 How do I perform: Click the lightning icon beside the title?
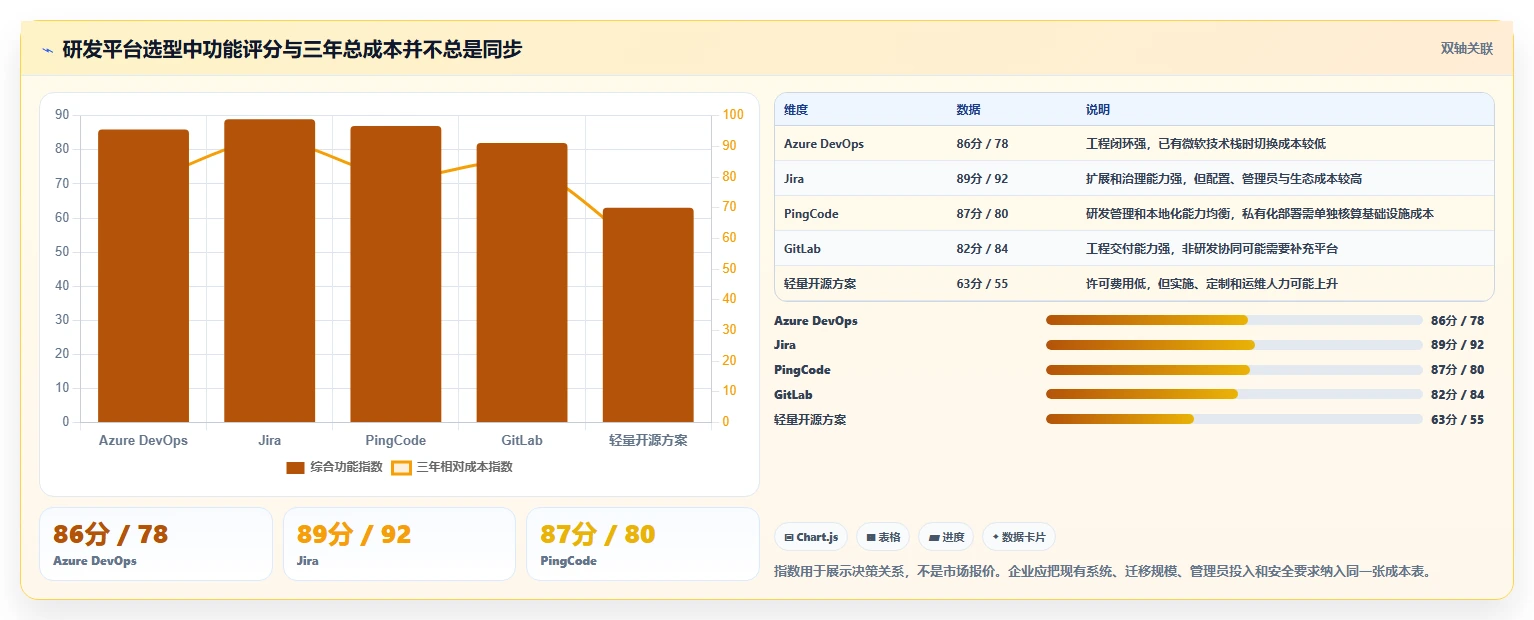coord(47,50)
